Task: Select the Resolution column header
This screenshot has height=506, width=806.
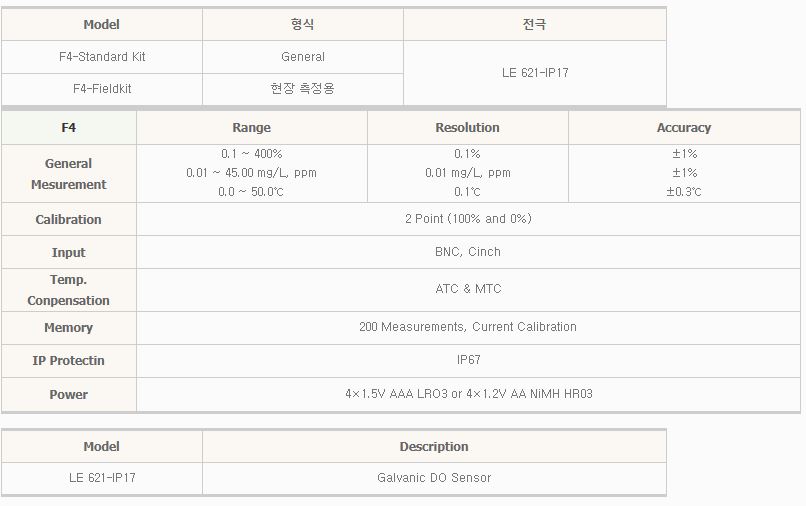Action: point(467,128)
